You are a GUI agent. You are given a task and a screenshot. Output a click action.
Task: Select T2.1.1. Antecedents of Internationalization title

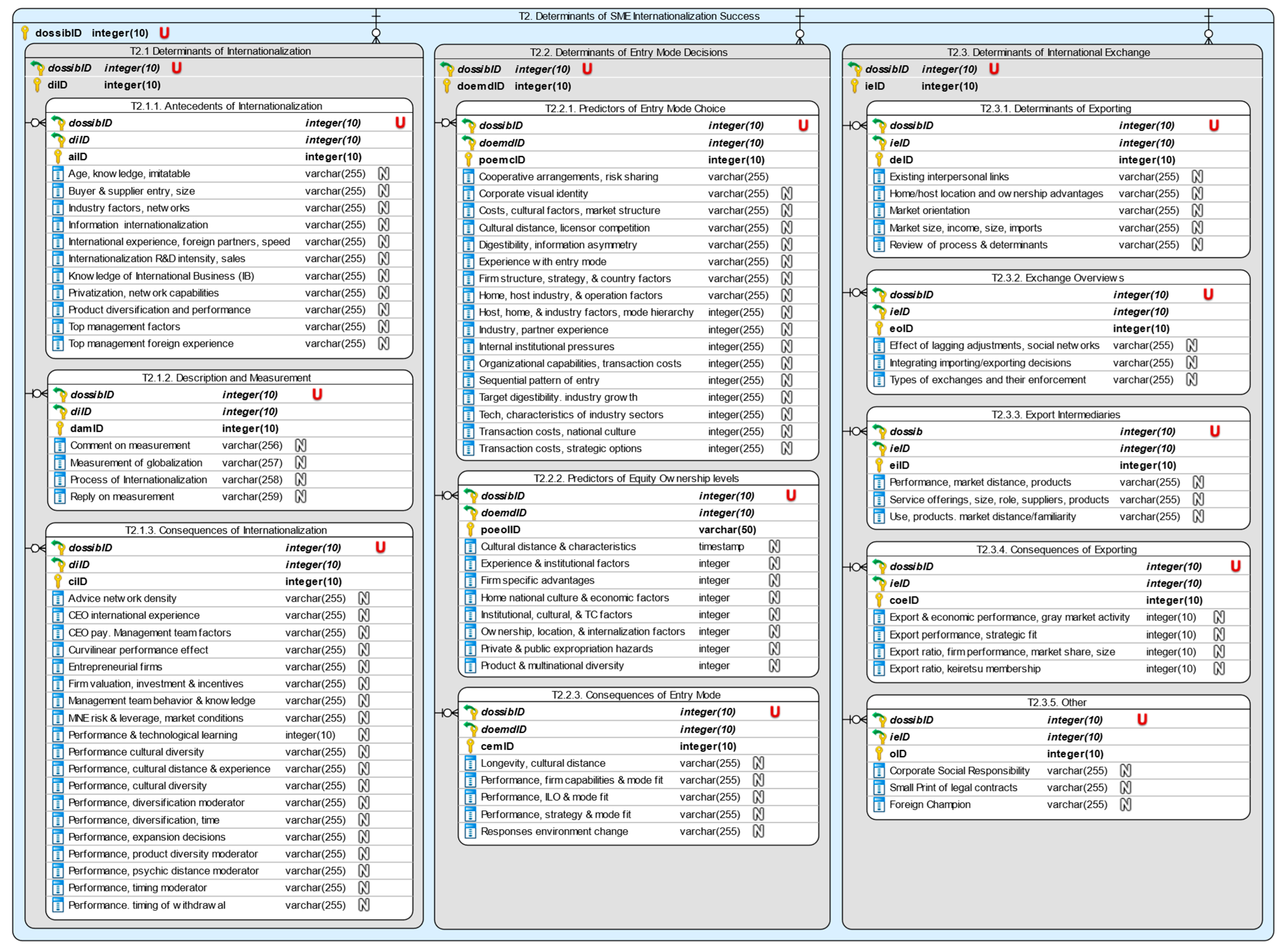226,106
